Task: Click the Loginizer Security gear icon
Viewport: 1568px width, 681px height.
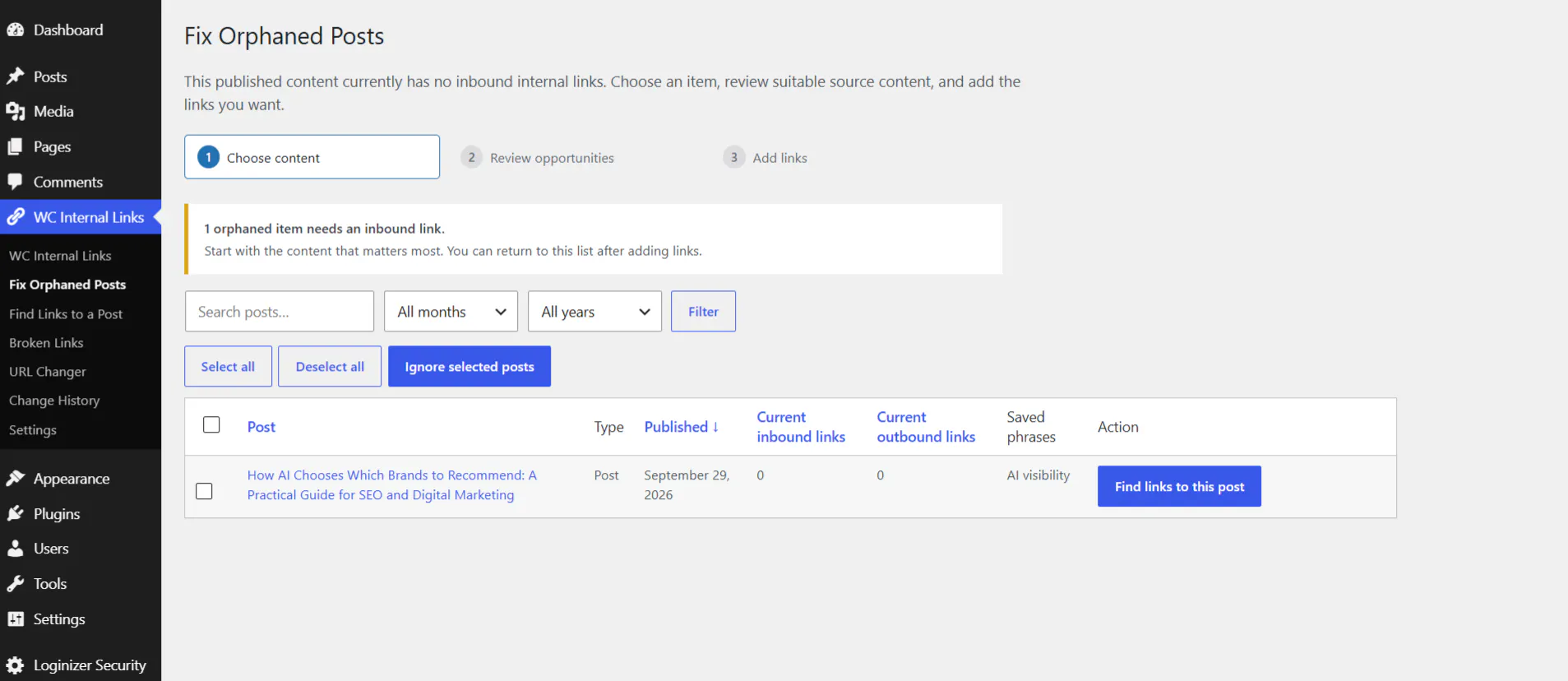Action: pyautogui.click(x=16, y=665)
